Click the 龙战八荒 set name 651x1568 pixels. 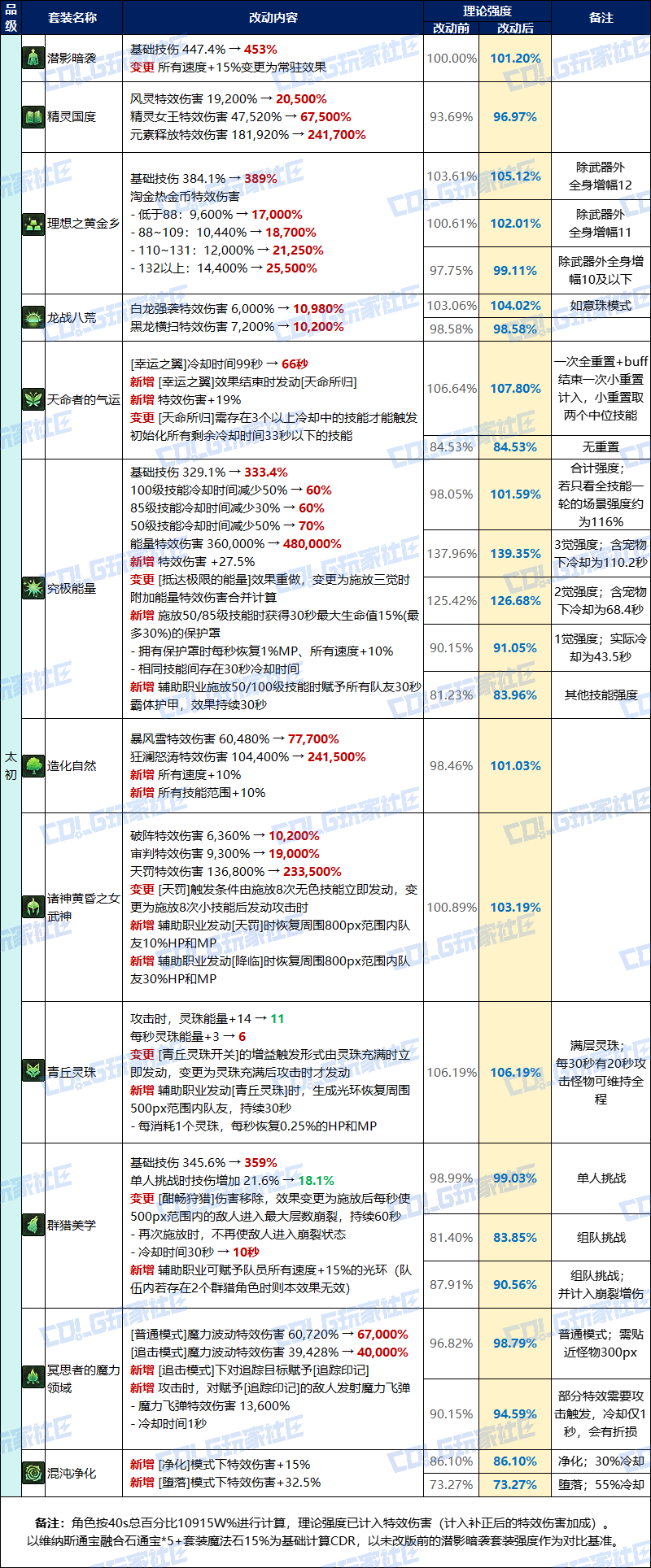pos(72,317)
